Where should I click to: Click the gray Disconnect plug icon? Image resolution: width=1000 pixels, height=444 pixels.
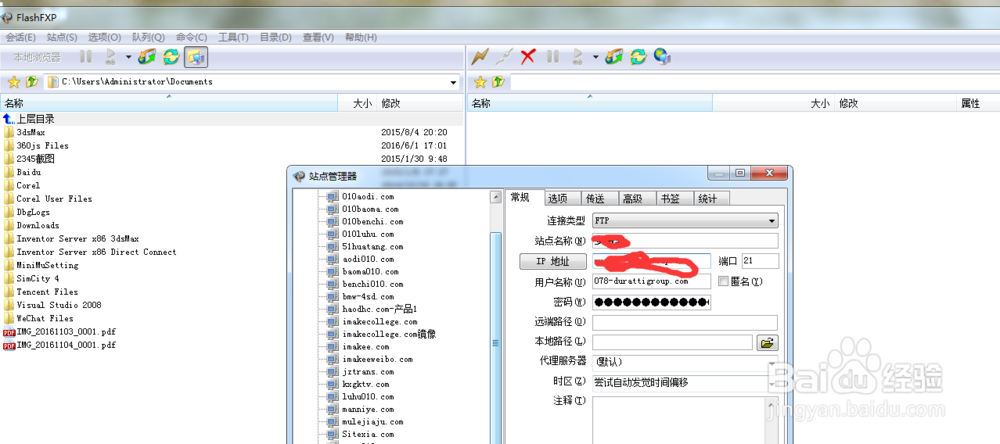503,57
